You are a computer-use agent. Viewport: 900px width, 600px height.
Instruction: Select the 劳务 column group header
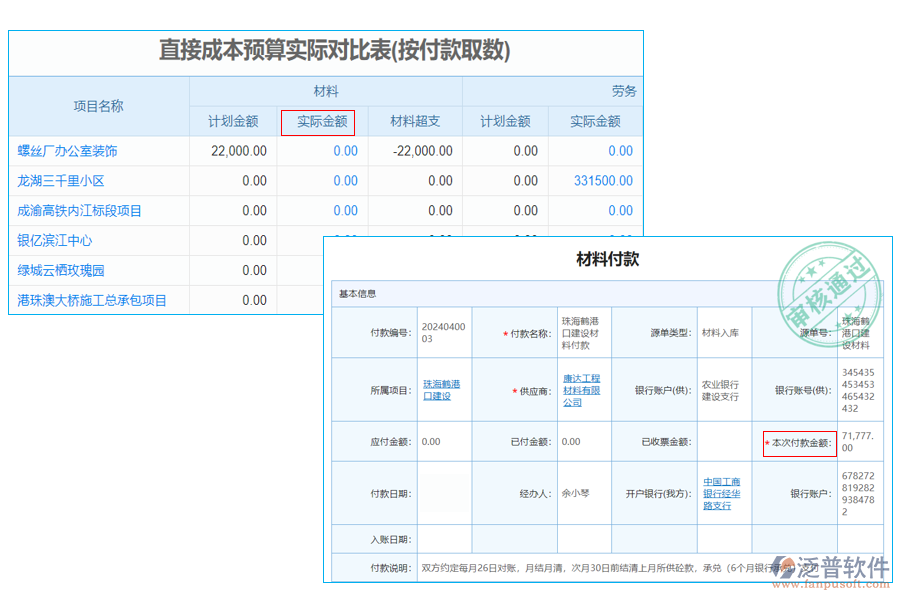click(x=624, y=89)
